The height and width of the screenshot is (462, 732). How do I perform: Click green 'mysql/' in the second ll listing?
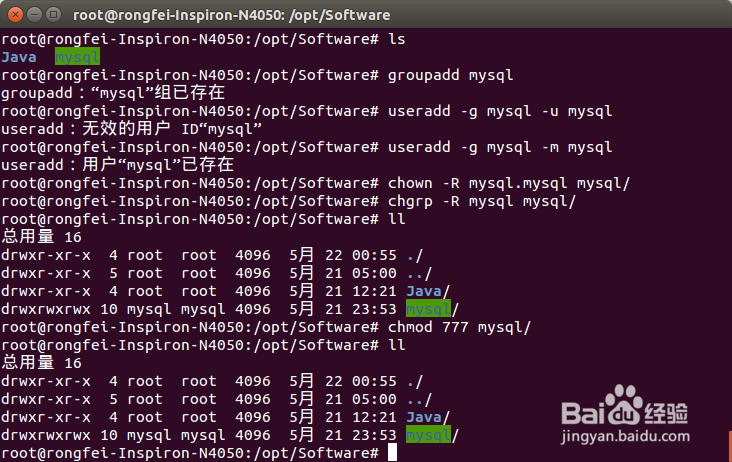pyautogui.click(x=433, y=435)
